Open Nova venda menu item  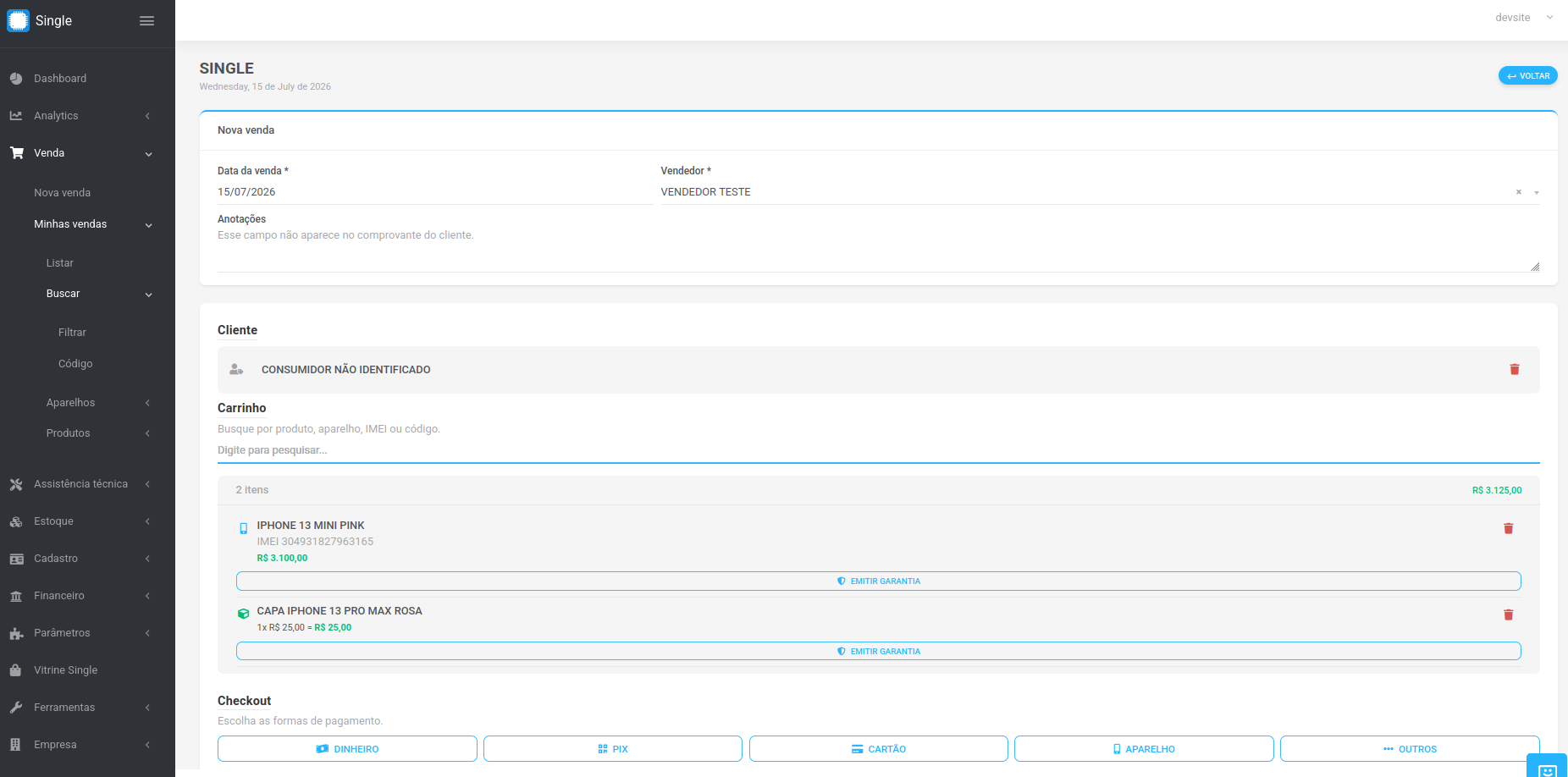(63, 193)
